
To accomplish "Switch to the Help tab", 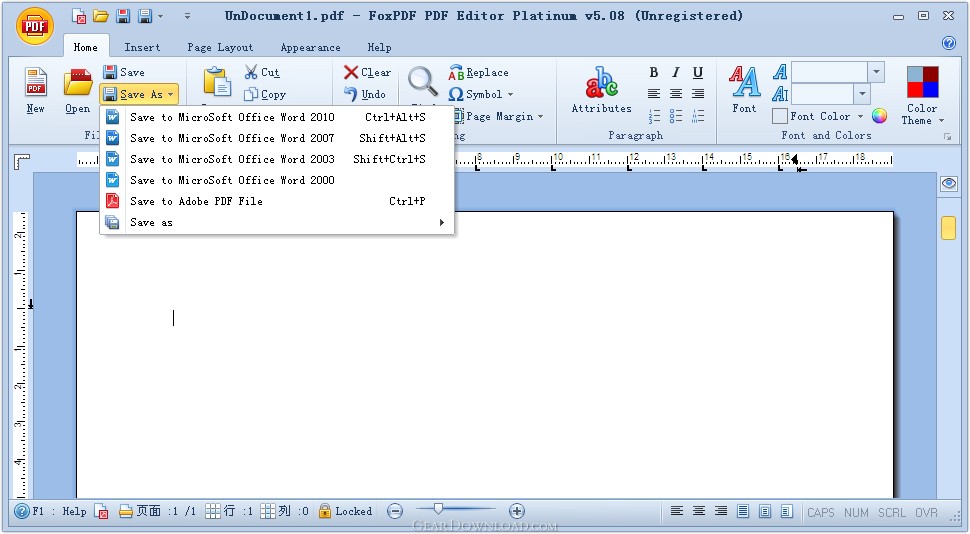I will coord(379,47).
